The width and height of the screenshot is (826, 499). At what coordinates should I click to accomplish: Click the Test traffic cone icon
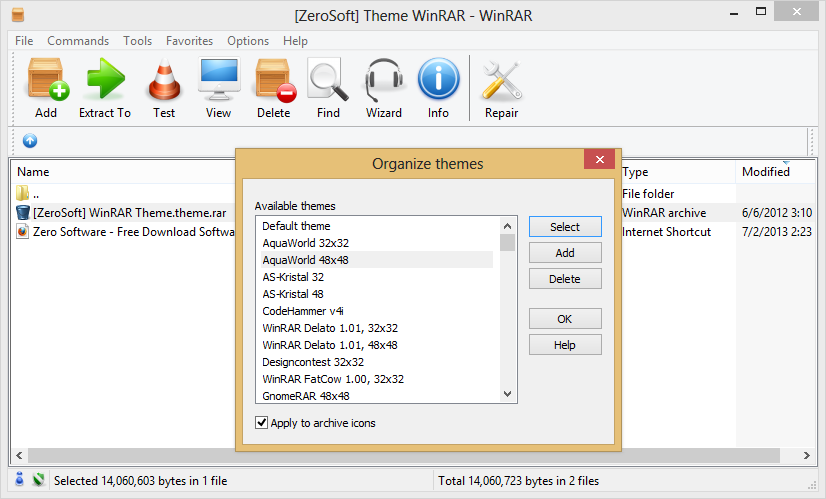tap(165, 79)
